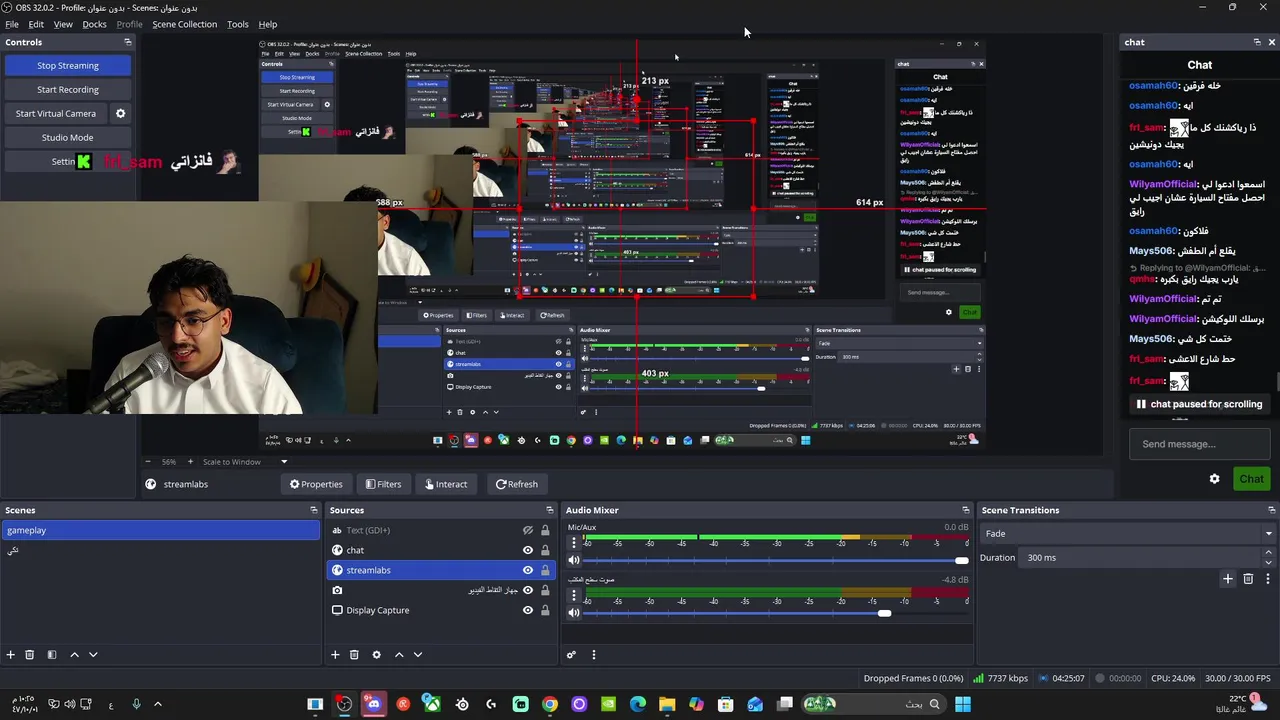The width and height of the screenshot is (1280, 720).
Task: Pop out the Audio Mixer dock
Action: point(966,510)
